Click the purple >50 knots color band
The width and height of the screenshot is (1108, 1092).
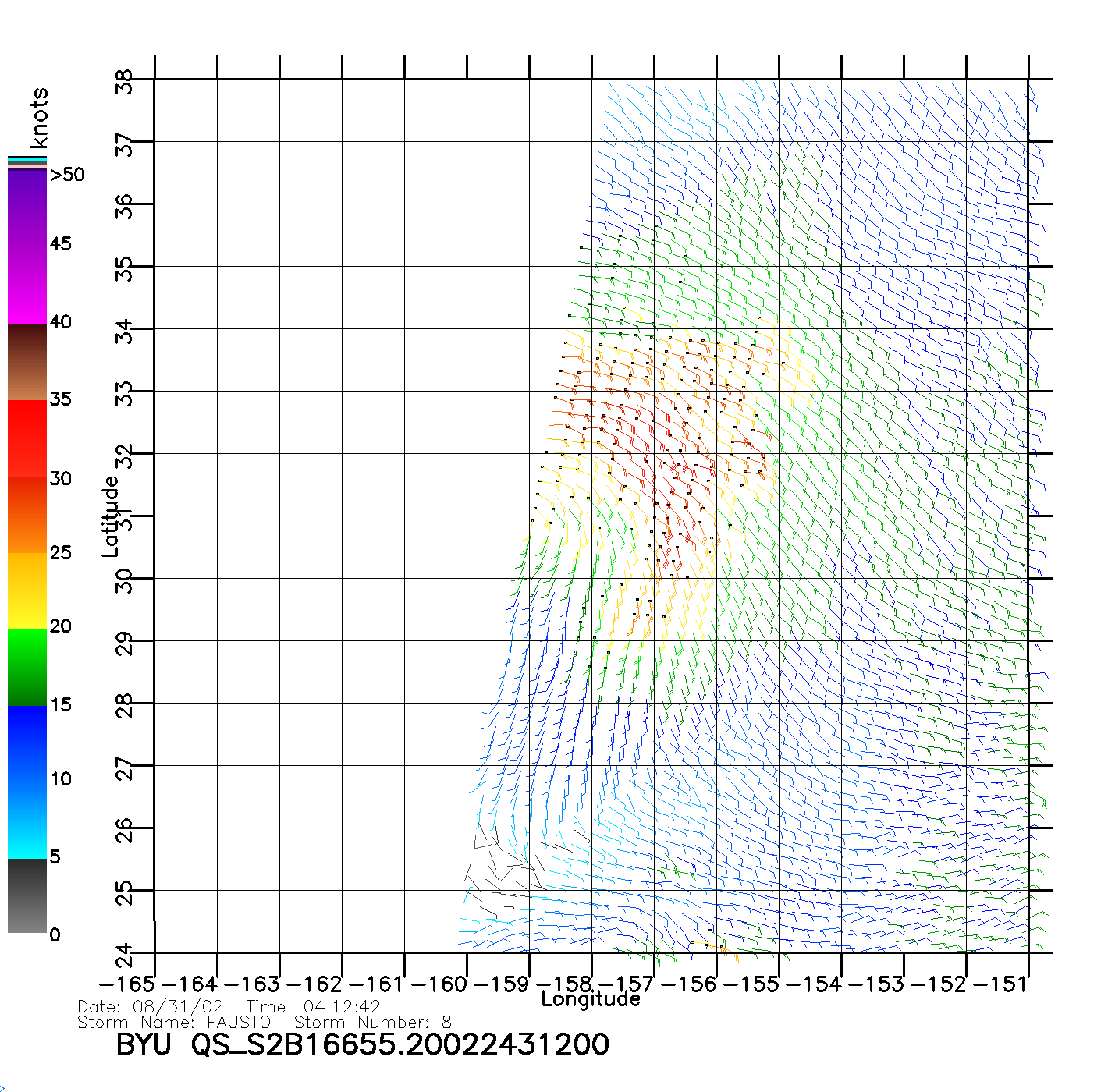(x=27, y=207)
